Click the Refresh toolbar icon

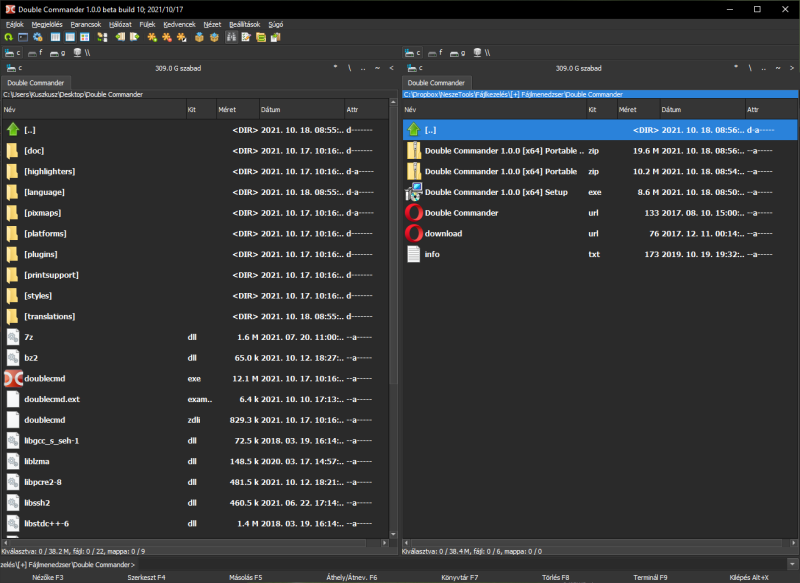(x=9, y=37)
